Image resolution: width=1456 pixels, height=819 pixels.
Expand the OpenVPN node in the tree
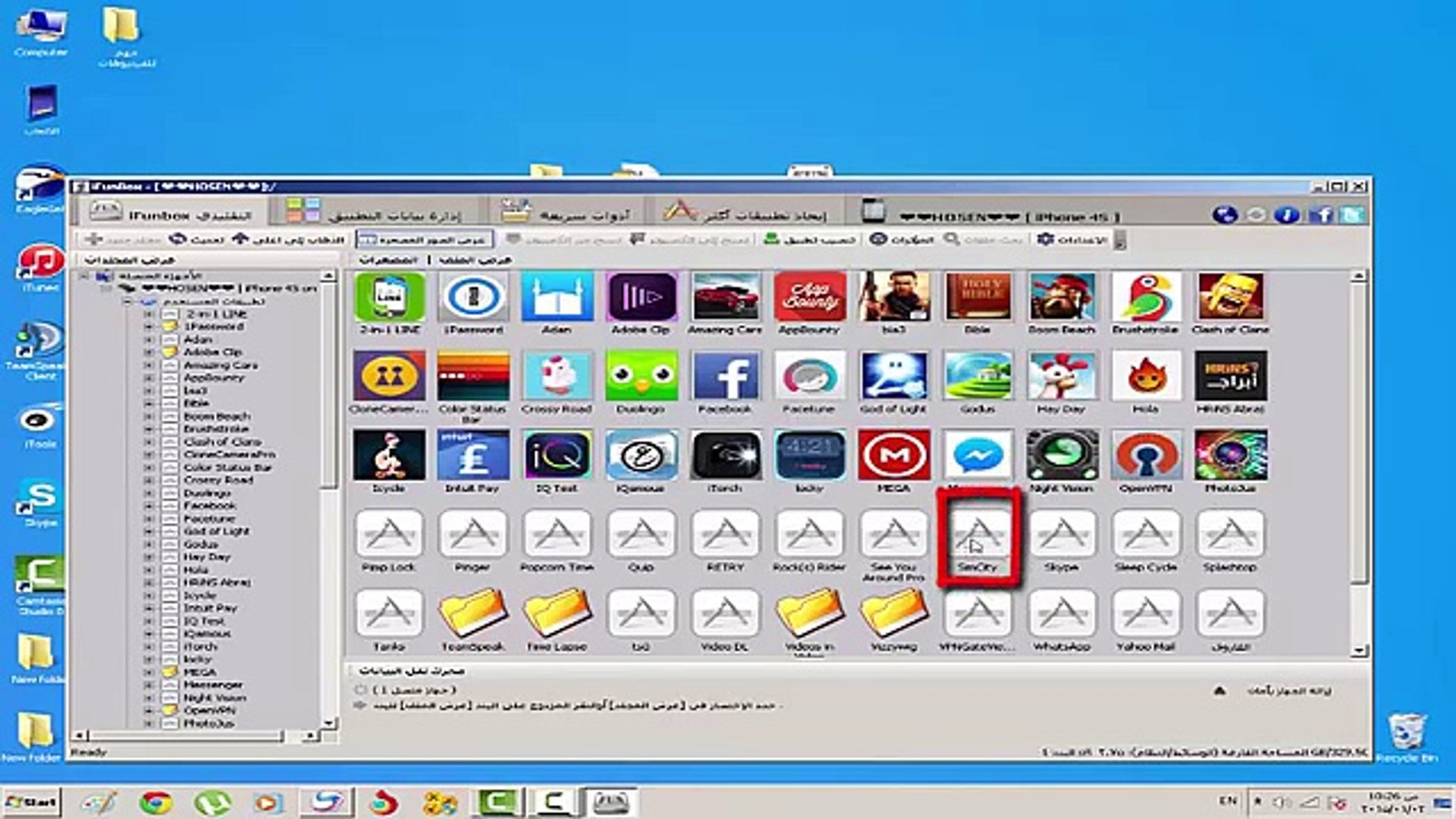(149, 711)
